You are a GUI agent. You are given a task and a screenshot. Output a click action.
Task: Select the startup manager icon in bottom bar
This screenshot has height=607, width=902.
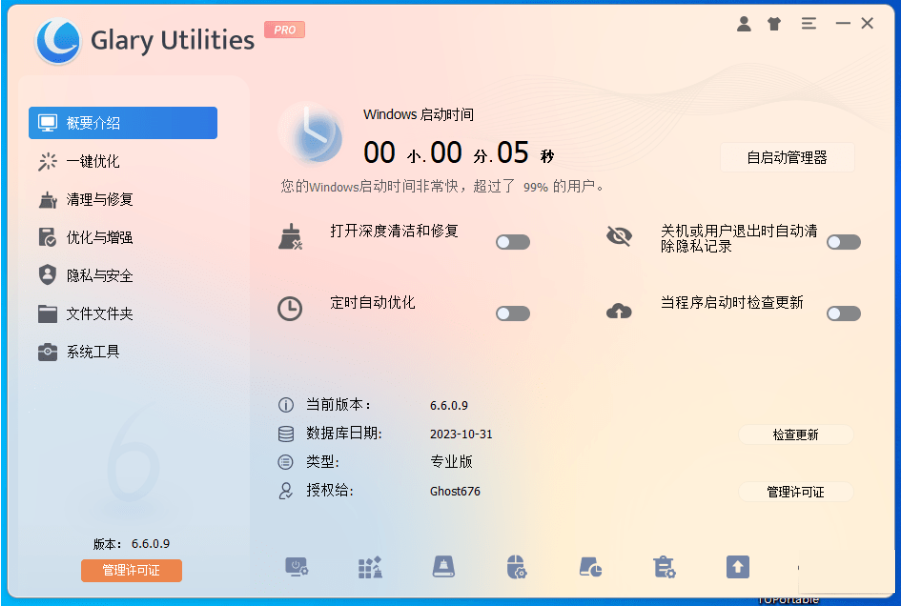(x=297, y=567)
